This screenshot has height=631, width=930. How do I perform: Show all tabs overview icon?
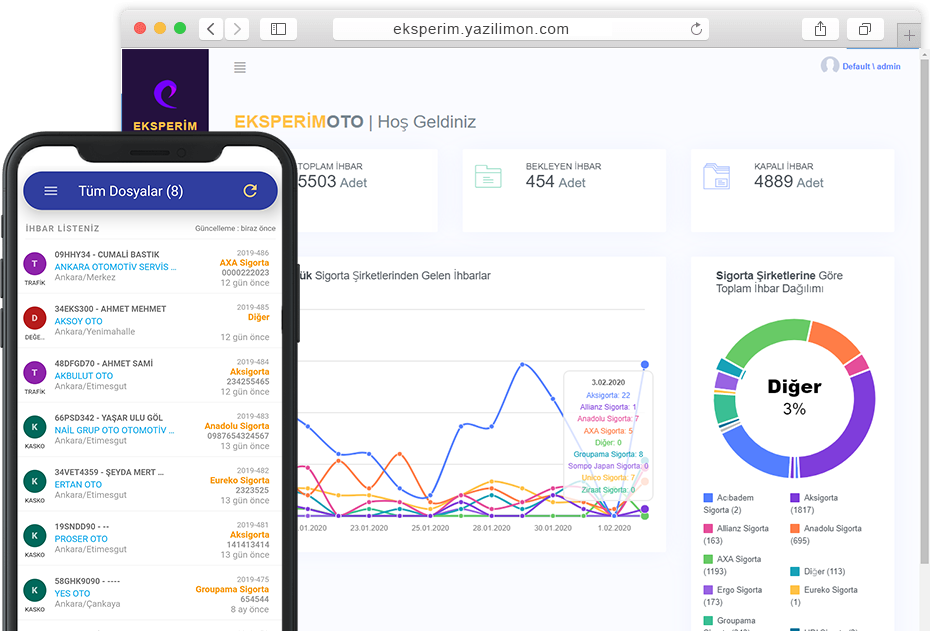click(x=865, y=29)
